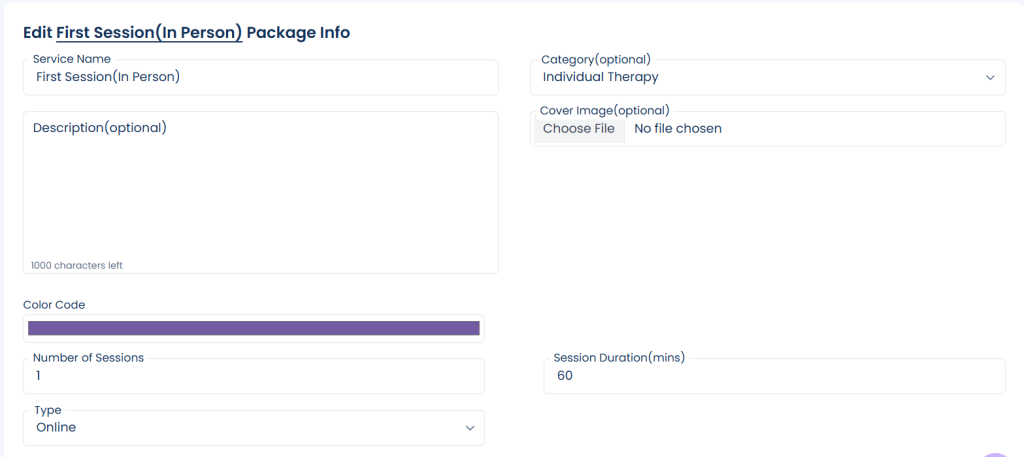
Task: Focus the Service Name text field
Action: [260, 77]
